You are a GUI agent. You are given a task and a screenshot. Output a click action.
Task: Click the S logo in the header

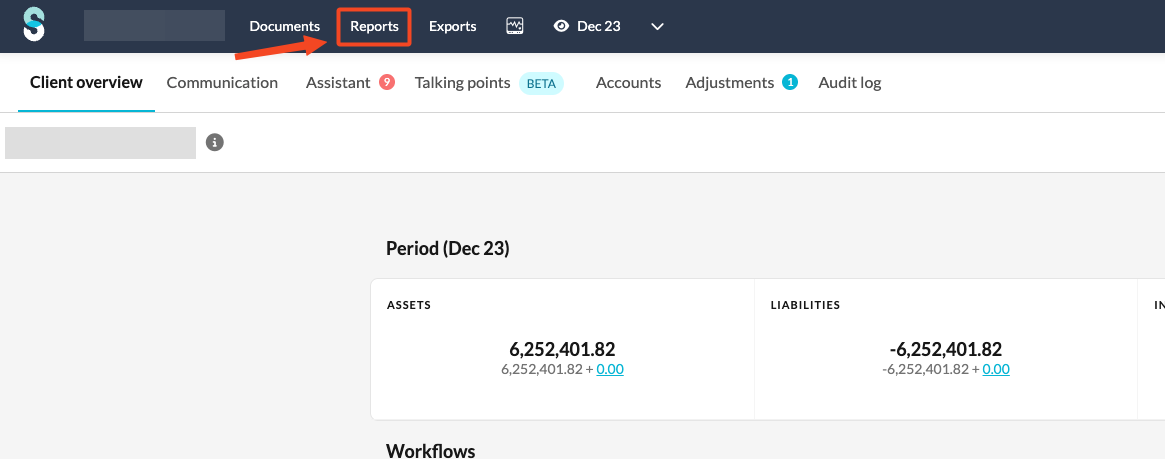click(x=34, y=25)
